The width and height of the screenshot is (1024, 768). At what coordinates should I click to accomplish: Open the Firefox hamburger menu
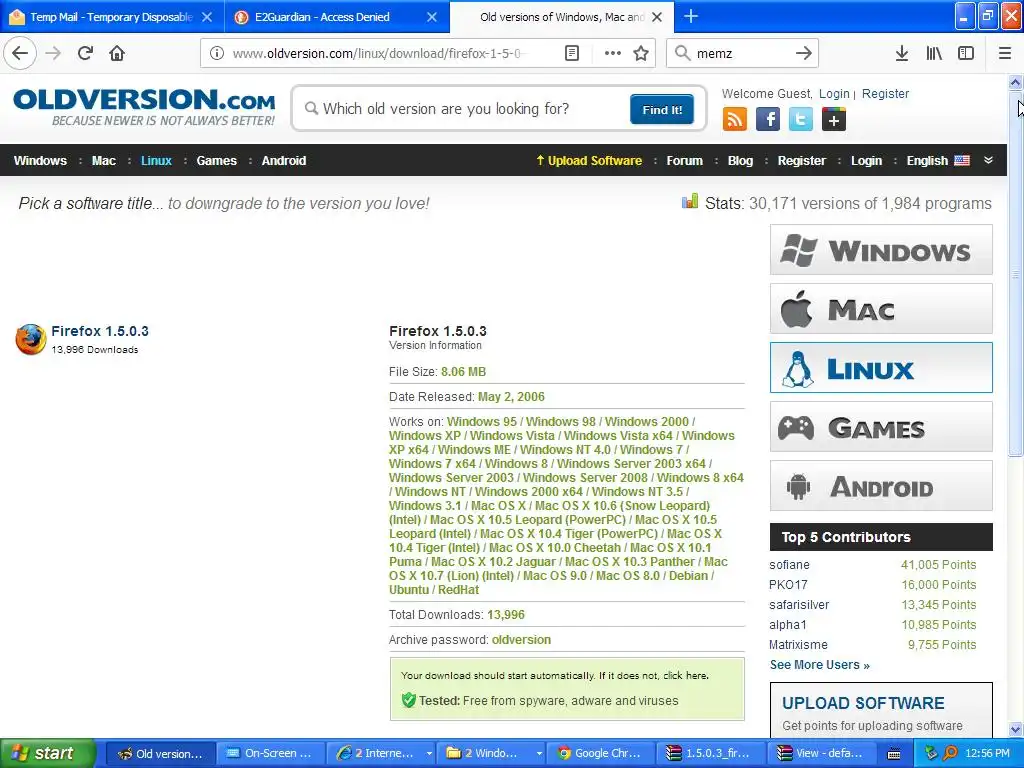(1004, 54)
